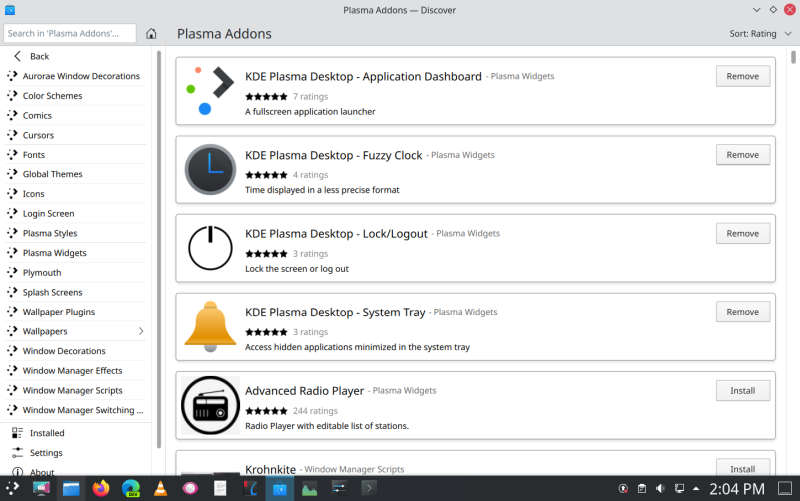The width and height of the screenshot is (800, 501).
Task: Click the '244 ratings' text
Action: (x=315, y=411)
